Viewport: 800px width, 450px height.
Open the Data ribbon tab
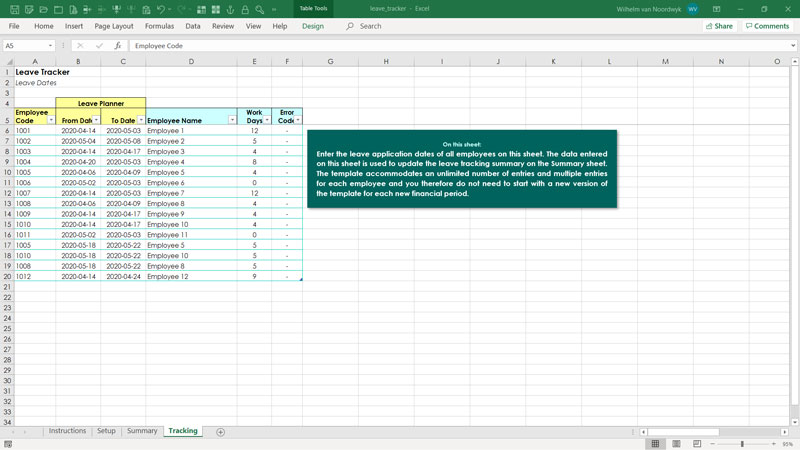[x=193, y=26]
